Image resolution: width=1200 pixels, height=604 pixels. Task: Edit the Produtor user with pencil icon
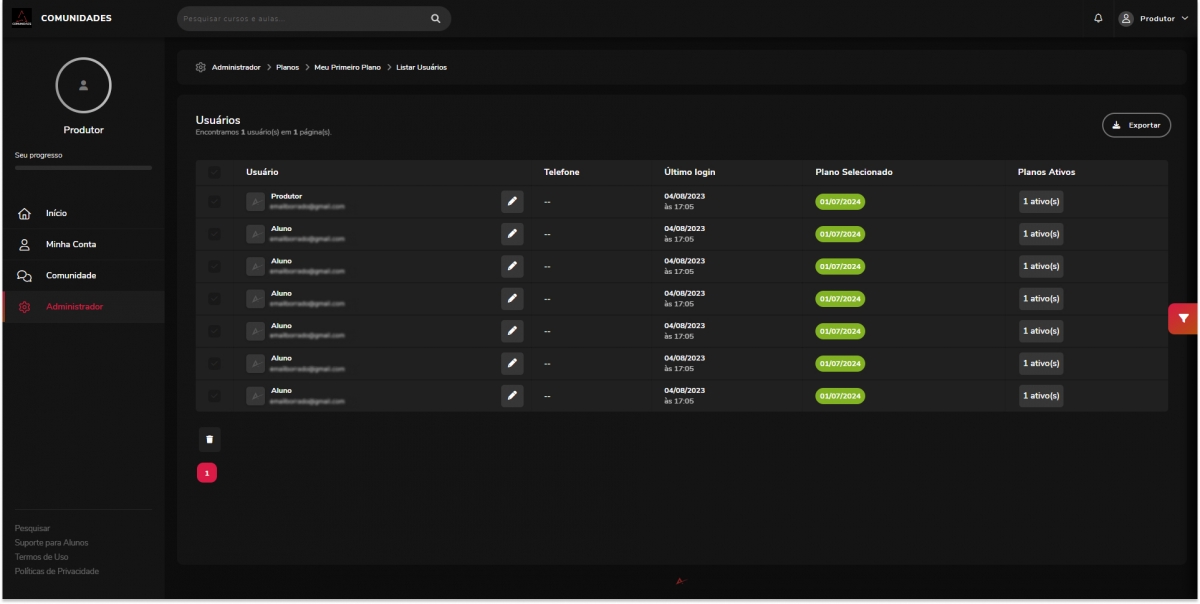tap(512, 201)
